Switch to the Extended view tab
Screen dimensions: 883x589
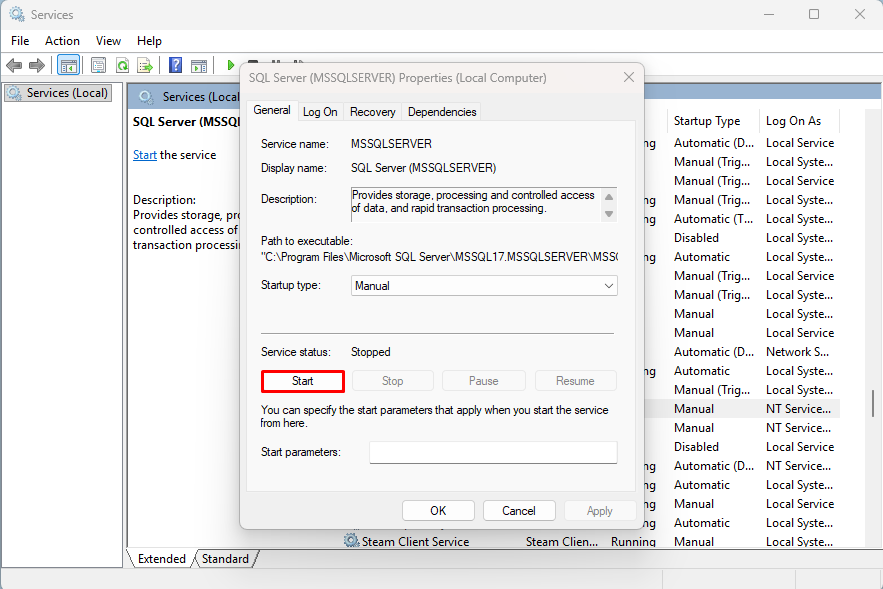pyautogui.click(x=162, y=559)
